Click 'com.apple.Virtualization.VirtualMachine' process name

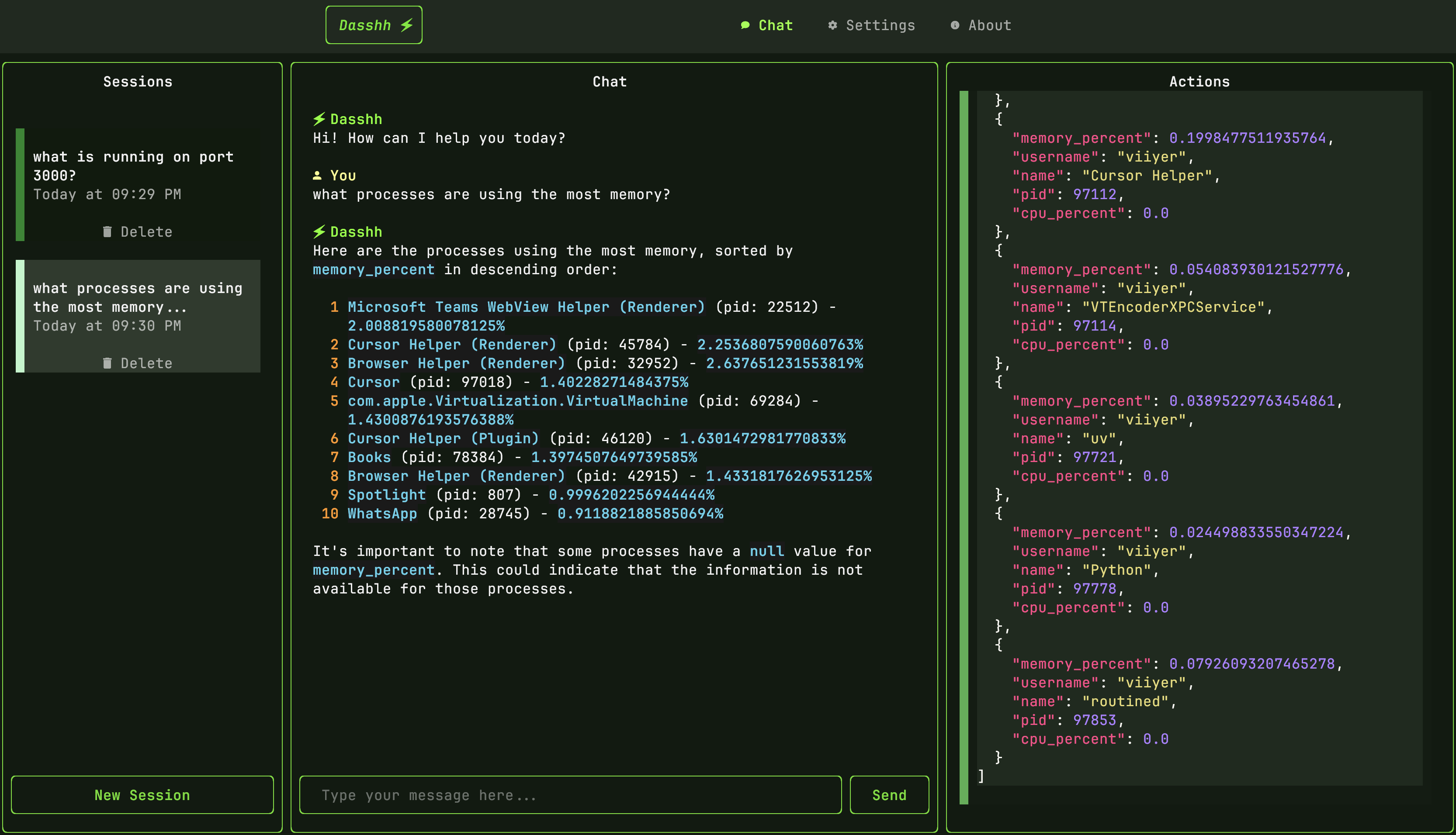coord(517,401)
